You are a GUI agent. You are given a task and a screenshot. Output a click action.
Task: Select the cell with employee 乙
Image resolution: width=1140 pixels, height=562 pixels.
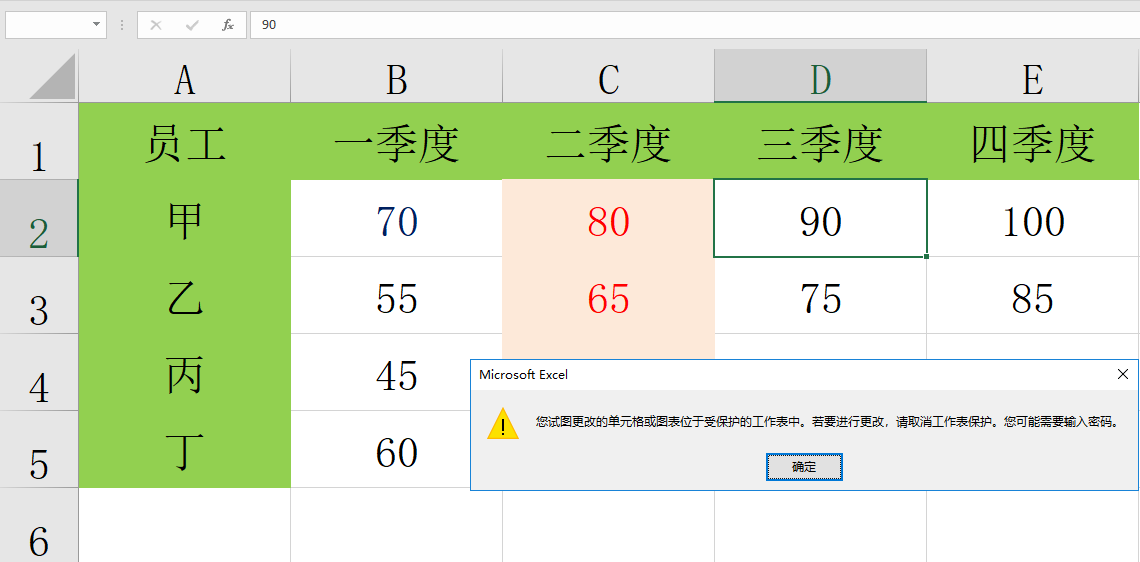click(x=185, y=295)
